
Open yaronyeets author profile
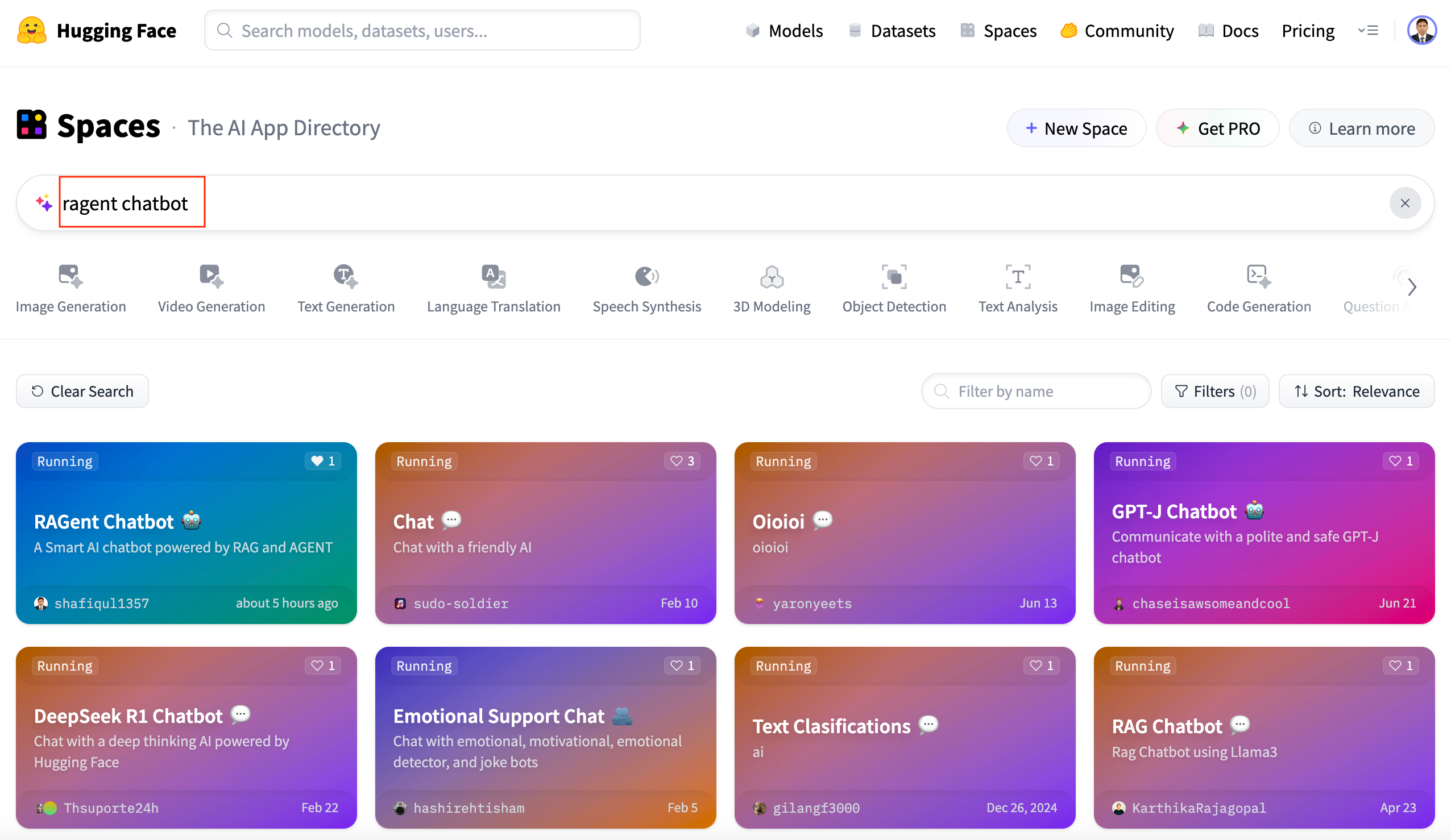point(802,604)
